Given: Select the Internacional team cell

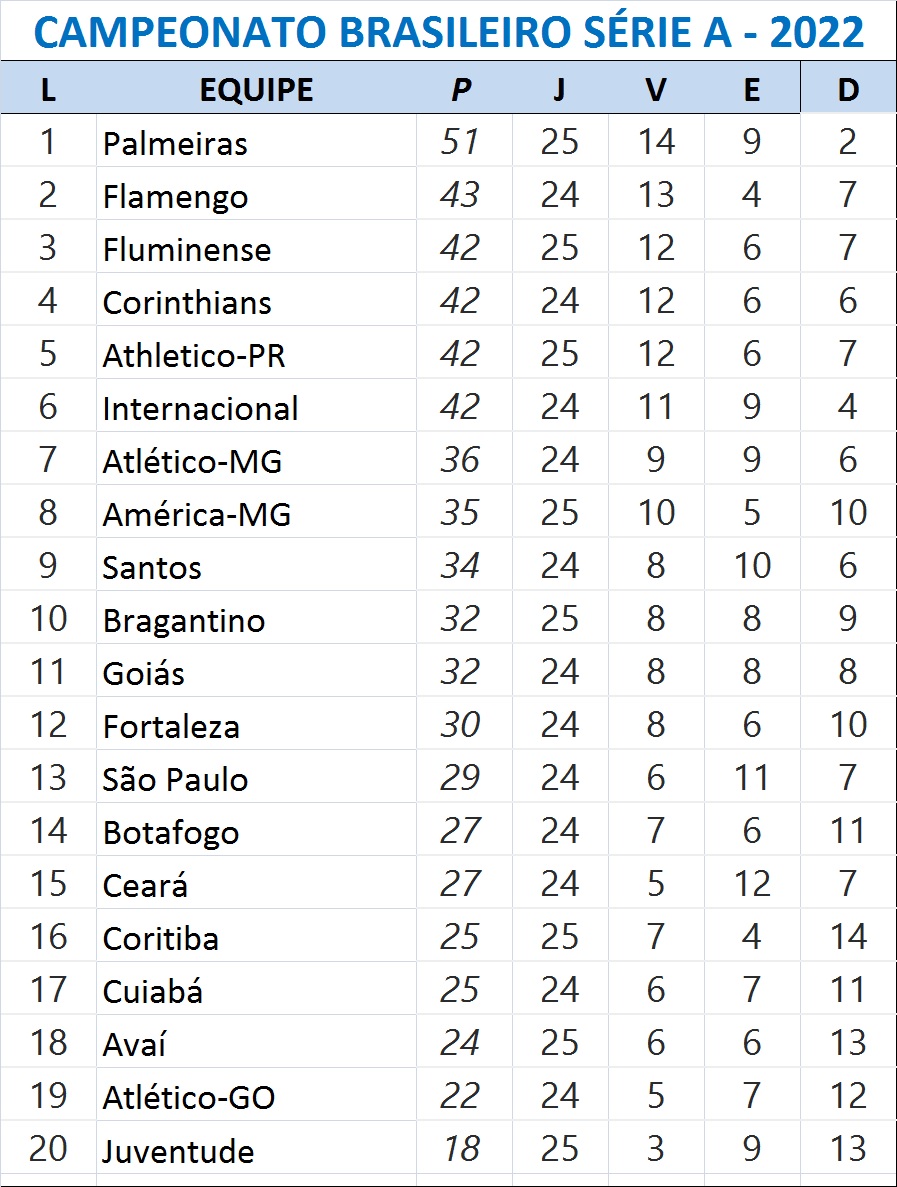Looking at the screenshot, I should [x=256, y=407].
